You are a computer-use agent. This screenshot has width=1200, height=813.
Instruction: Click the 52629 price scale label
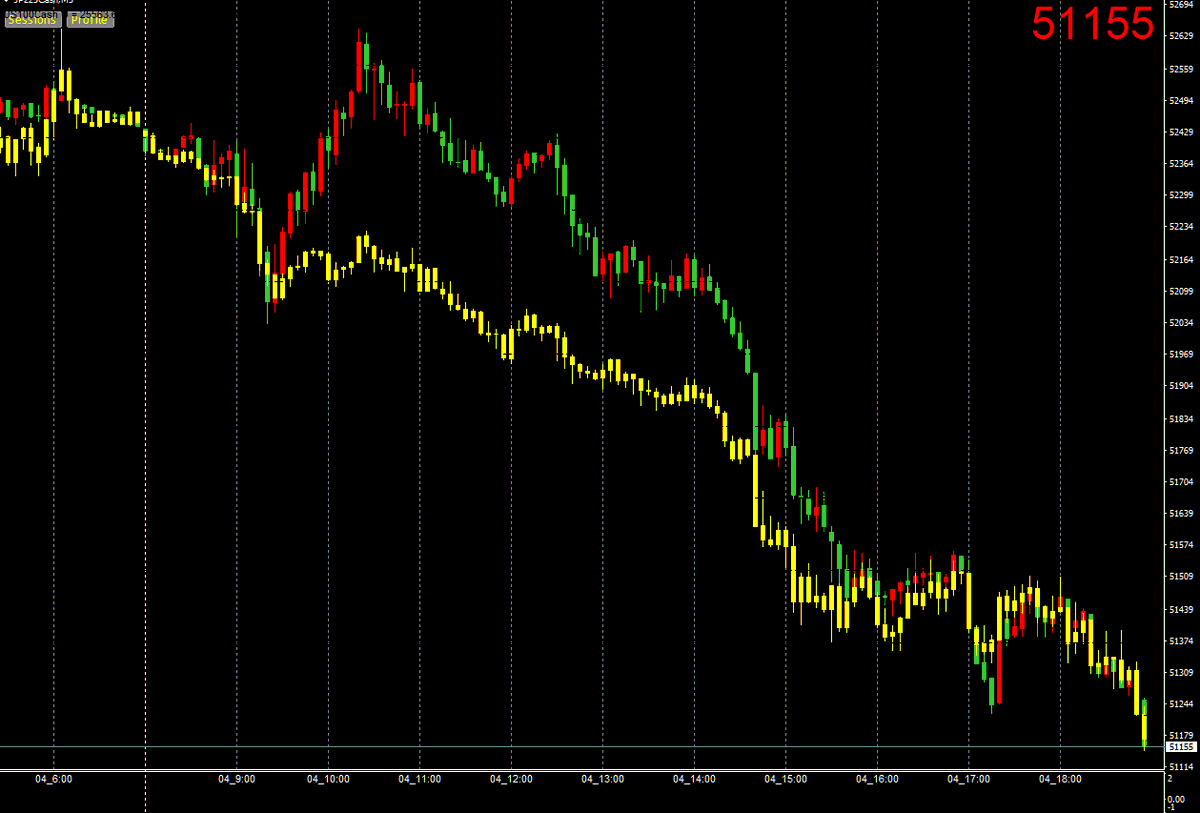(1181, 37)
